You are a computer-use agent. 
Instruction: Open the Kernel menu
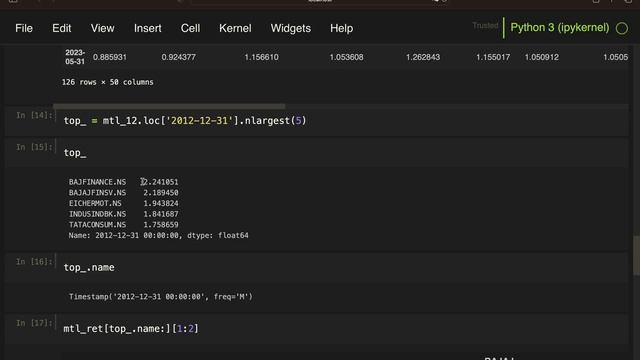[235, 28]
